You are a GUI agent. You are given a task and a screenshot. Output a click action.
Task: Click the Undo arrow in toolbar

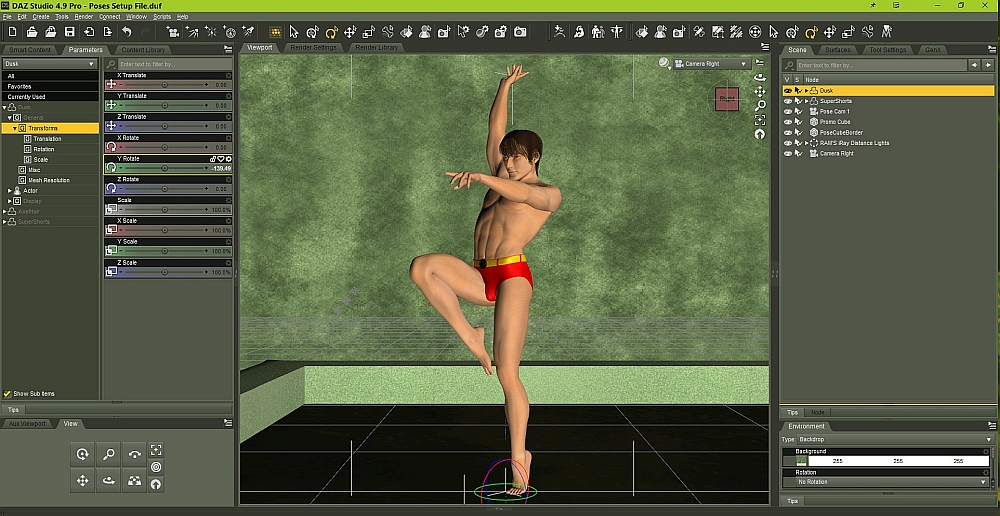pos(127,32)
